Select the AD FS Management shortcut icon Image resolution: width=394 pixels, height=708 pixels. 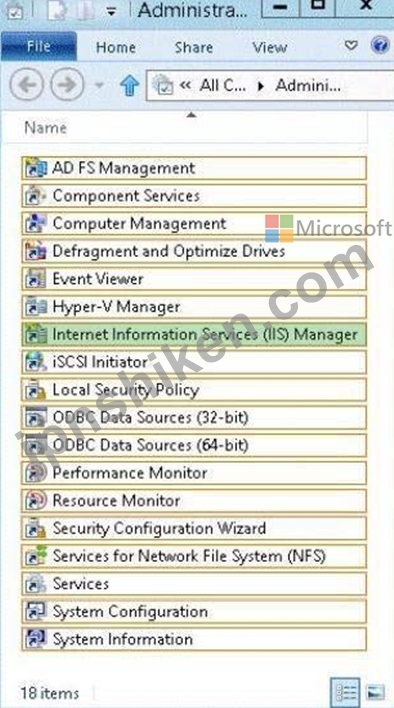[x=35, y=168]
